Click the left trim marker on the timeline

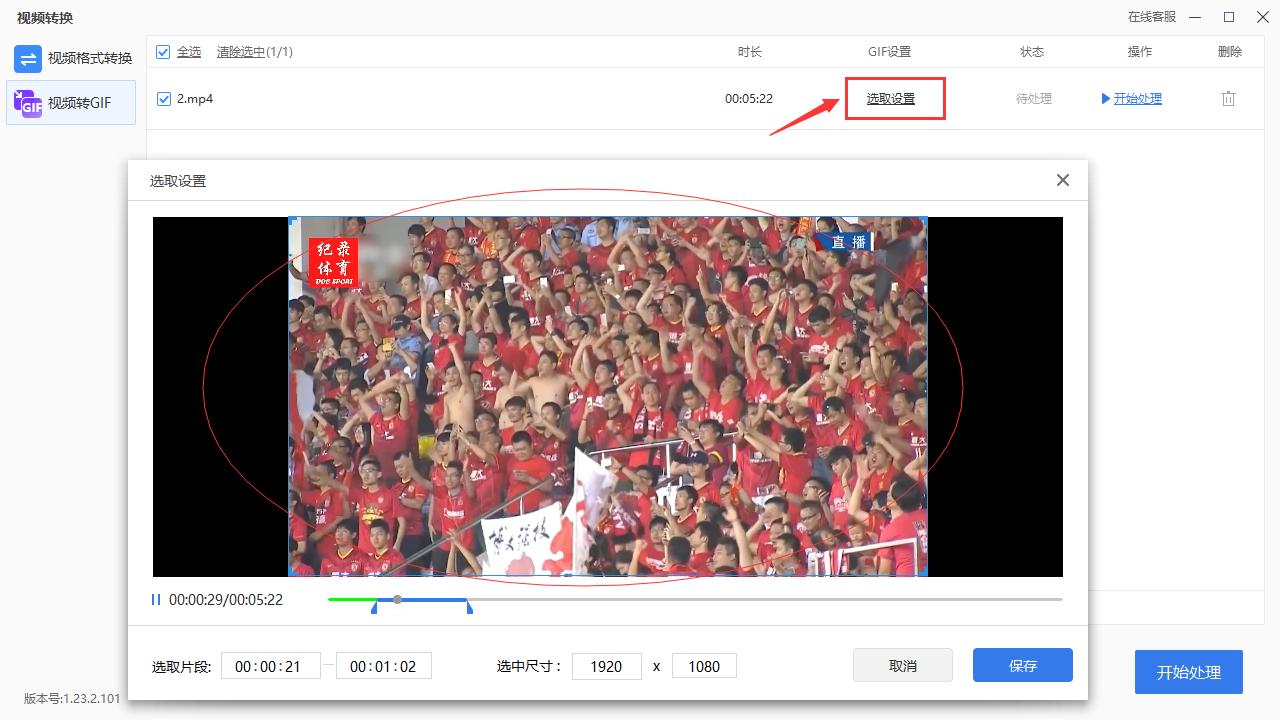375,604
